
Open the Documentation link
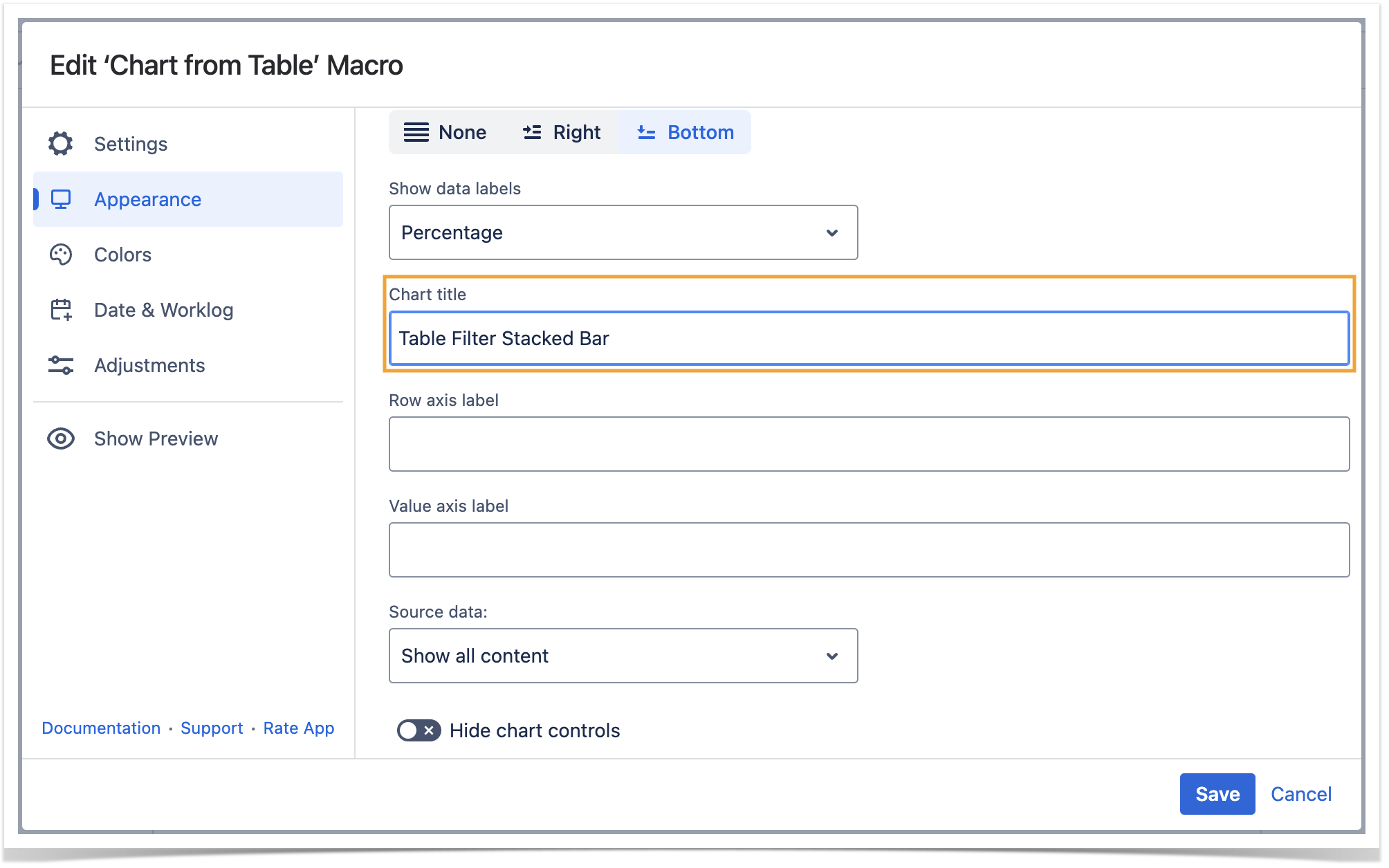101,728
